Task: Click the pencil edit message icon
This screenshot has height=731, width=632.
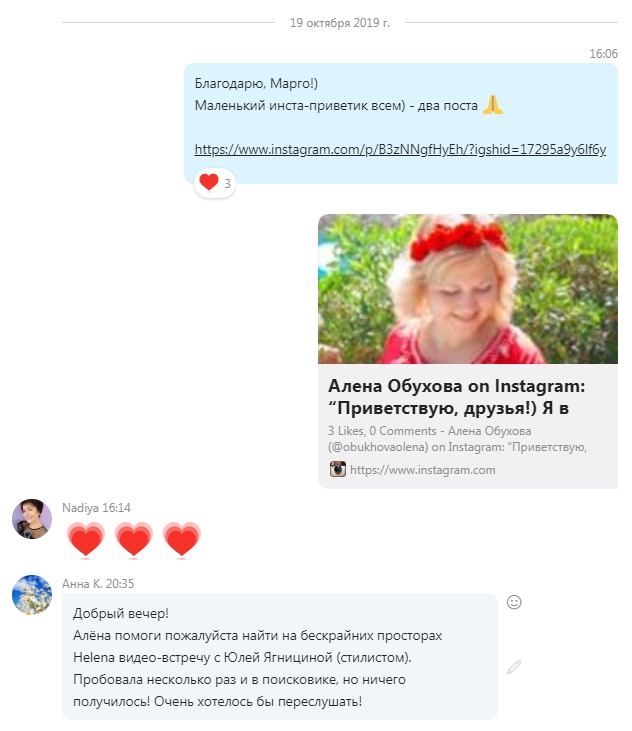Action: pyautogui.click(x=514, y=667)
